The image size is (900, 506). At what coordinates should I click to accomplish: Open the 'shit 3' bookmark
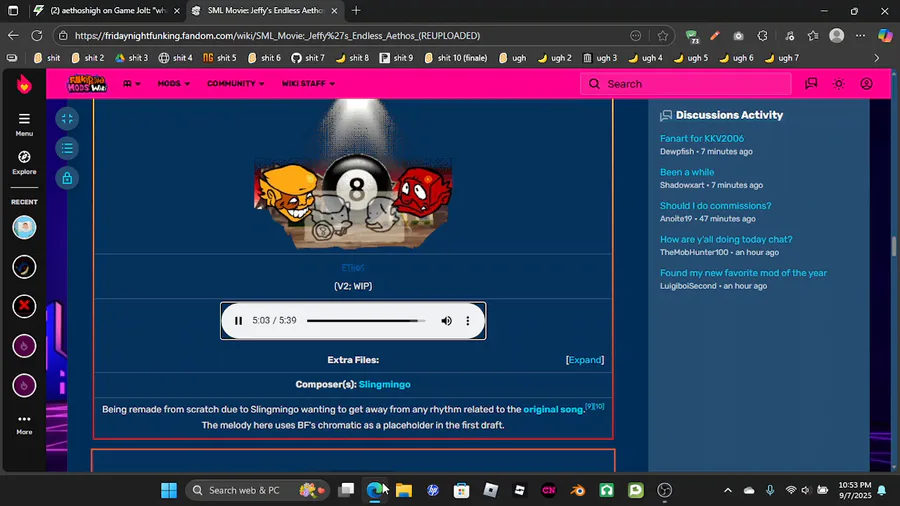coord(131,58)
